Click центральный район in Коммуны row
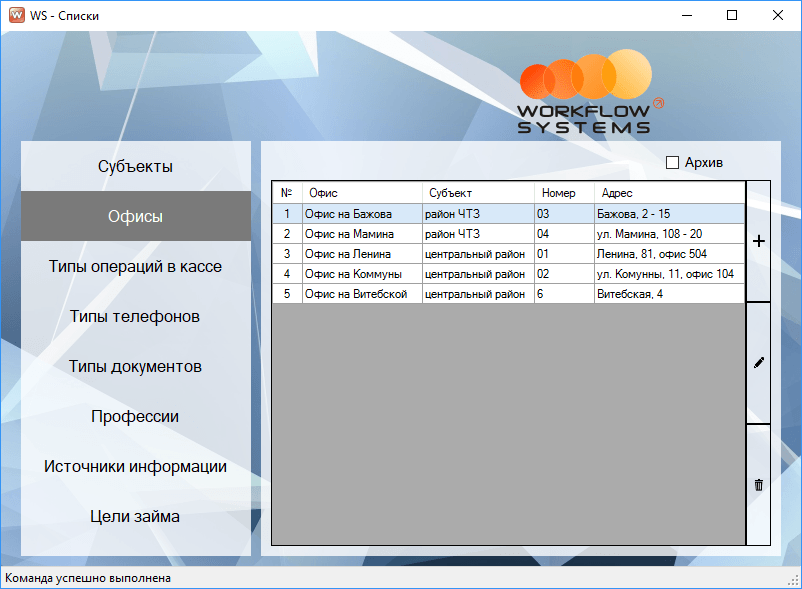Viewport: 802px width, 589px height. (478, 274)
